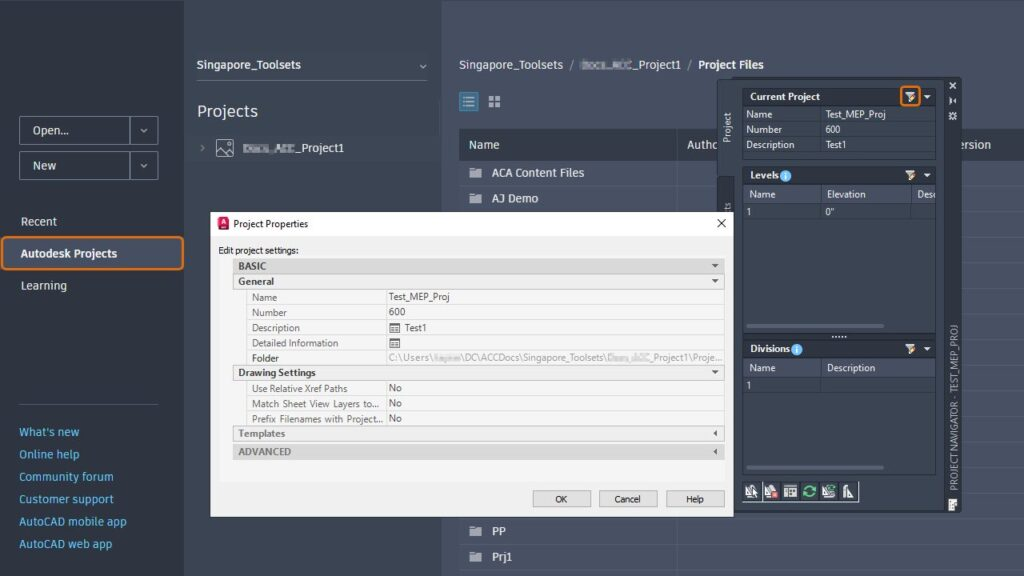Switch to grid view of project files

pos(494,102)
